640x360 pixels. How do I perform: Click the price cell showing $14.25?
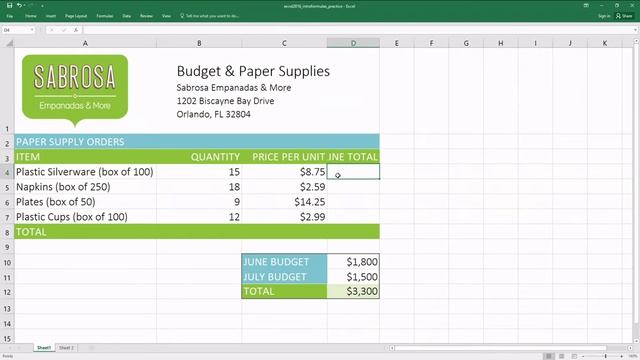284,202
